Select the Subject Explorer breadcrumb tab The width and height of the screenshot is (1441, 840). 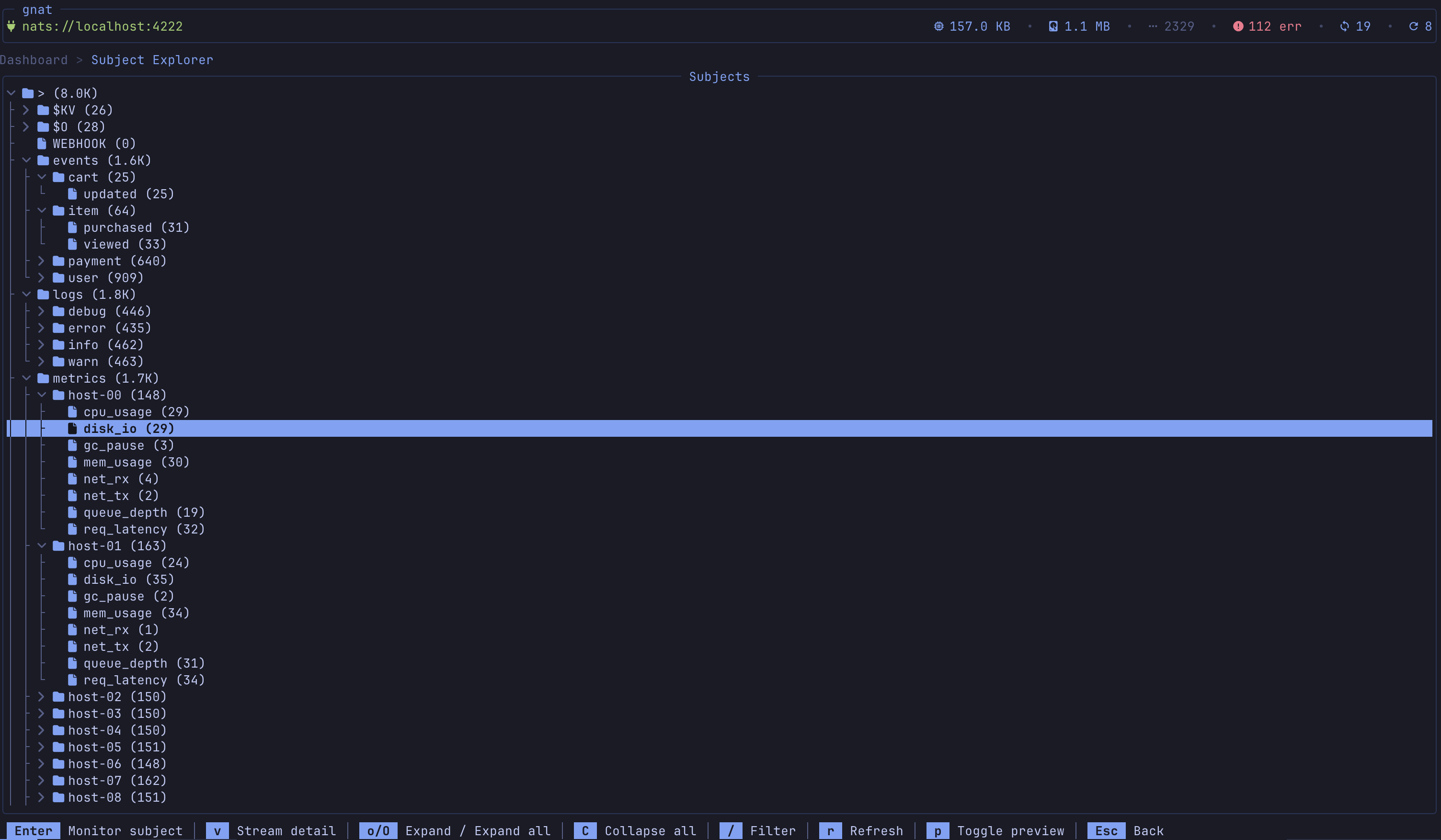coord(152,59)
